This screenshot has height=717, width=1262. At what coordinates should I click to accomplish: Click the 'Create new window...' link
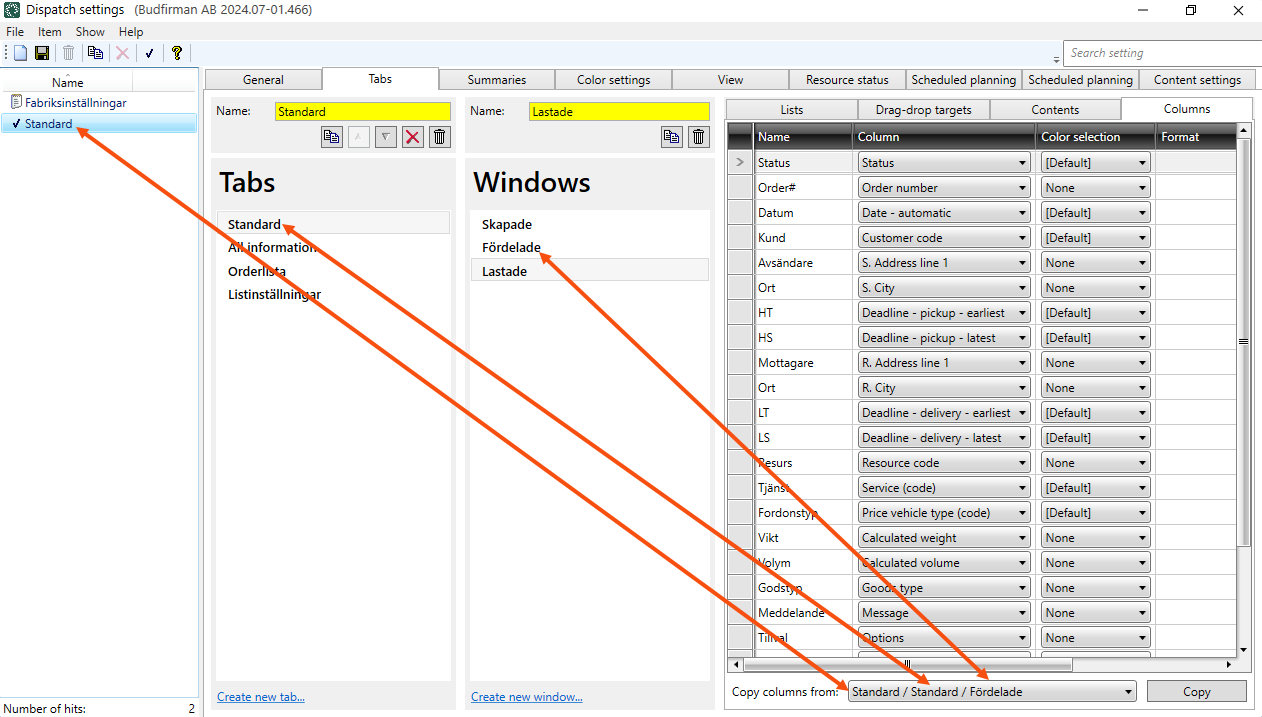click(x=526, y=697)
